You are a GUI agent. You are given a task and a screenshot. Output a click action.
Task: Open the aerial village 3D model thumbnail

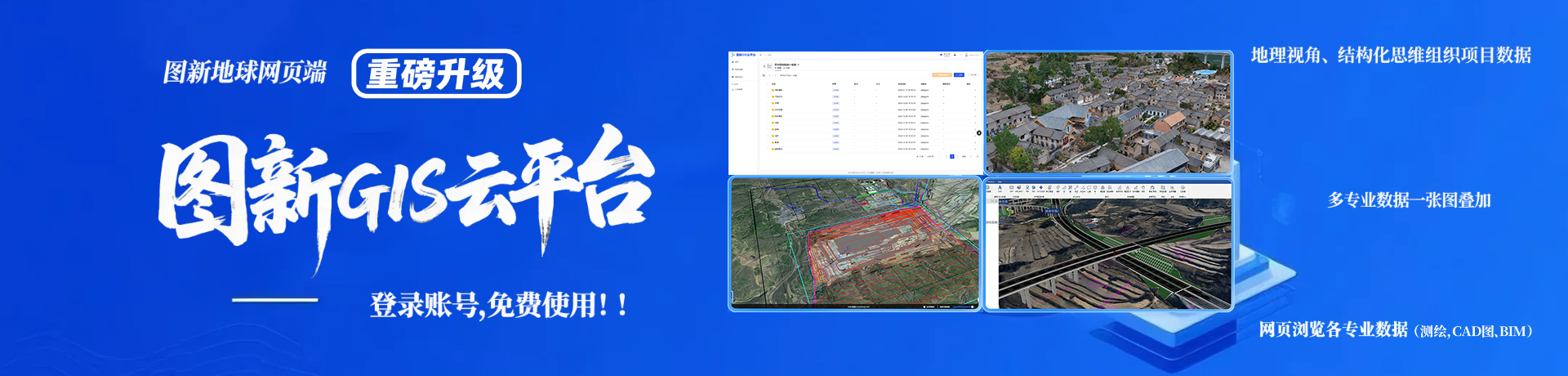(1108, 113)
